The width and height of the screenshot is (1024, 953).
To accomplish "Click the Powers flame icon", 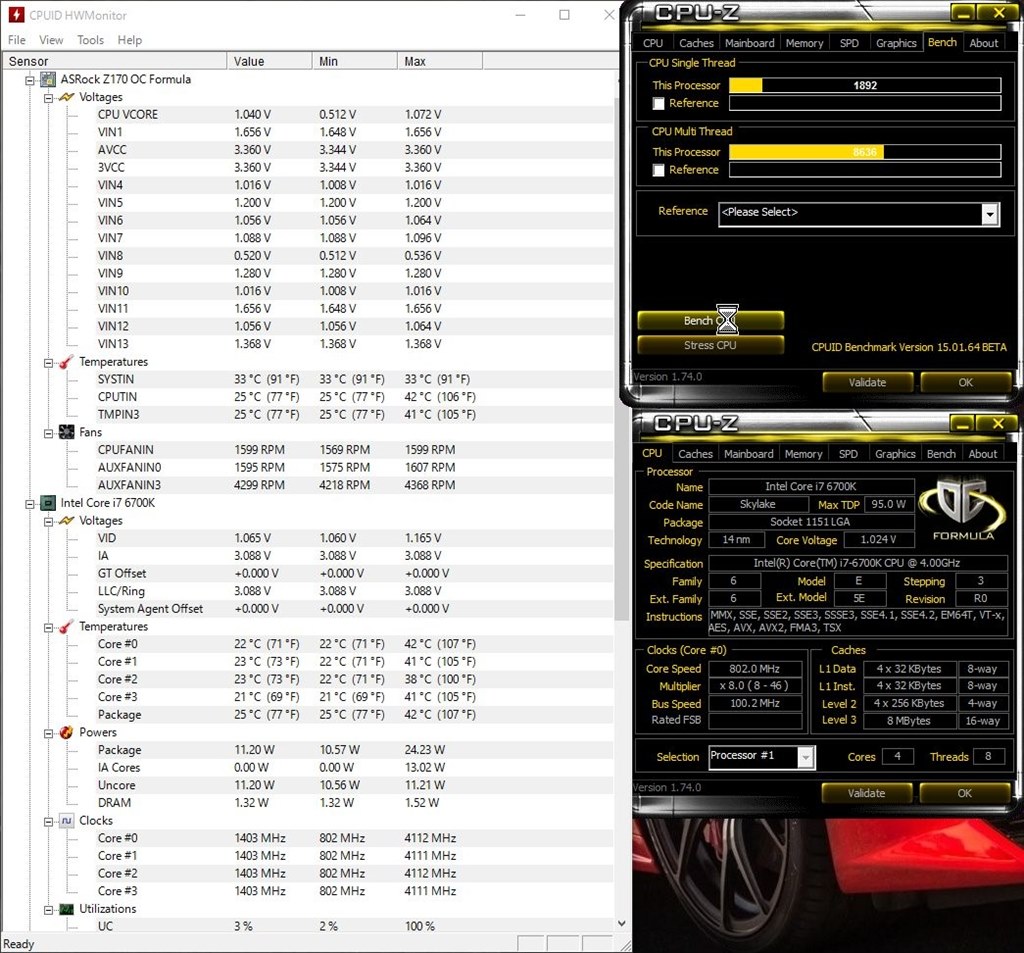I will coord(66,732).
